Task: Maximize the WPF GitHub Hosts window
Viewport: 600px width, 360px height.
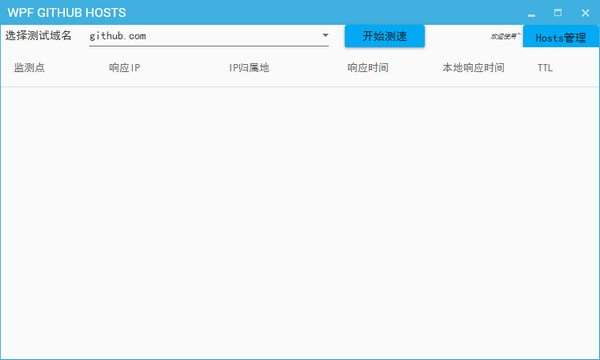Action: pos(558,13)
